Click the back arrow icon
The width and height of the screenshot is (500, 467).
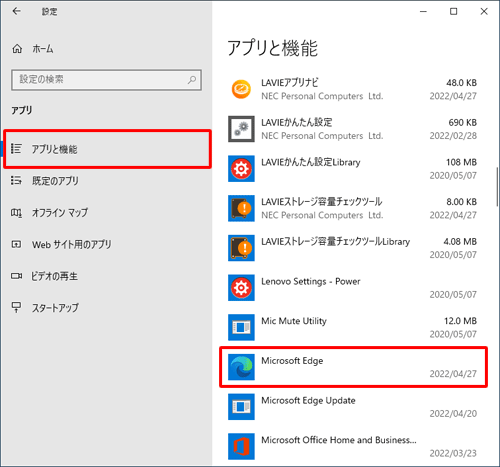16,11
